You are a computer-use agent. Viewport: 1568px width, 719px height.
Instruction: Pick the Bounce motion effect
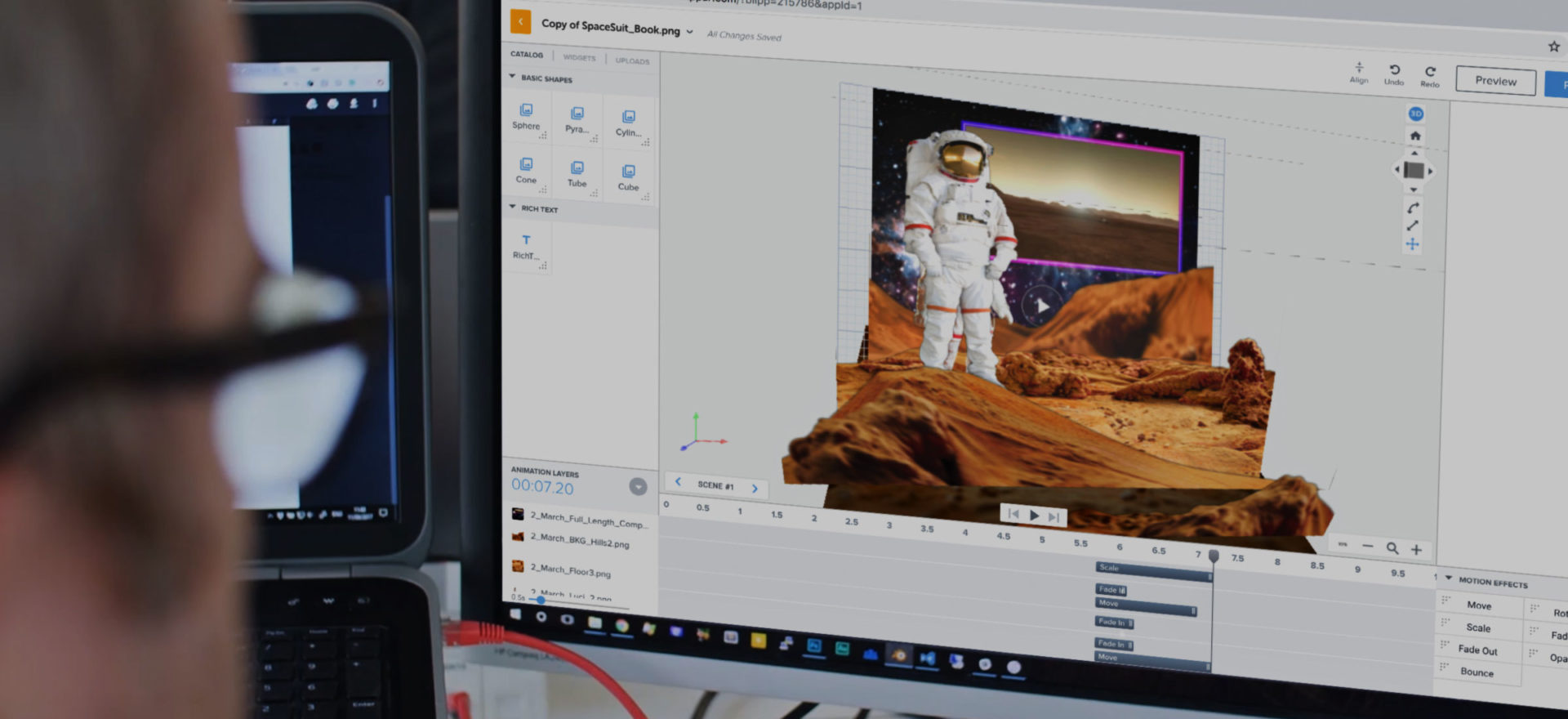point(1477,672)
